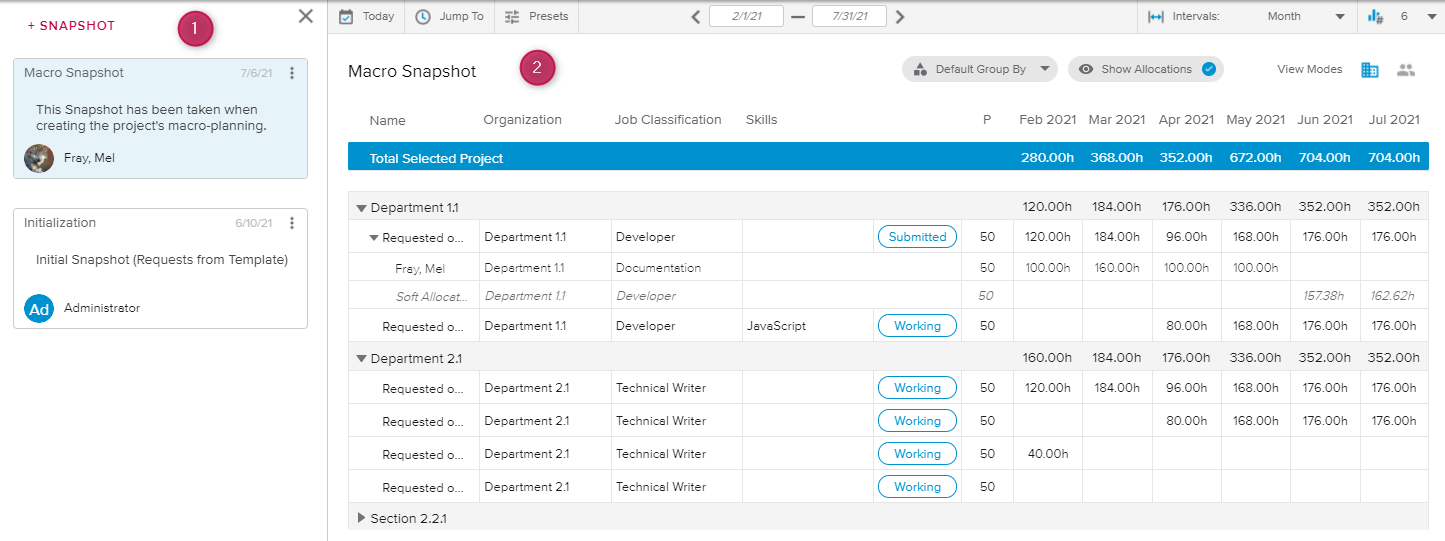Go to previous date range arrow
The width and height of the screenshot is (1445, 541).
tap(696, 17)
